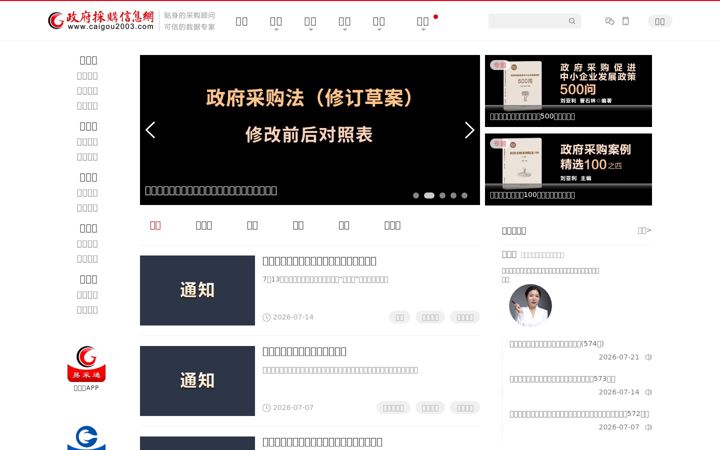This screenshot has height=450, width=720.
Task: Open the 政府采购法（修订草案）banner
Action: pyautogui.click(x=310, y=130)
